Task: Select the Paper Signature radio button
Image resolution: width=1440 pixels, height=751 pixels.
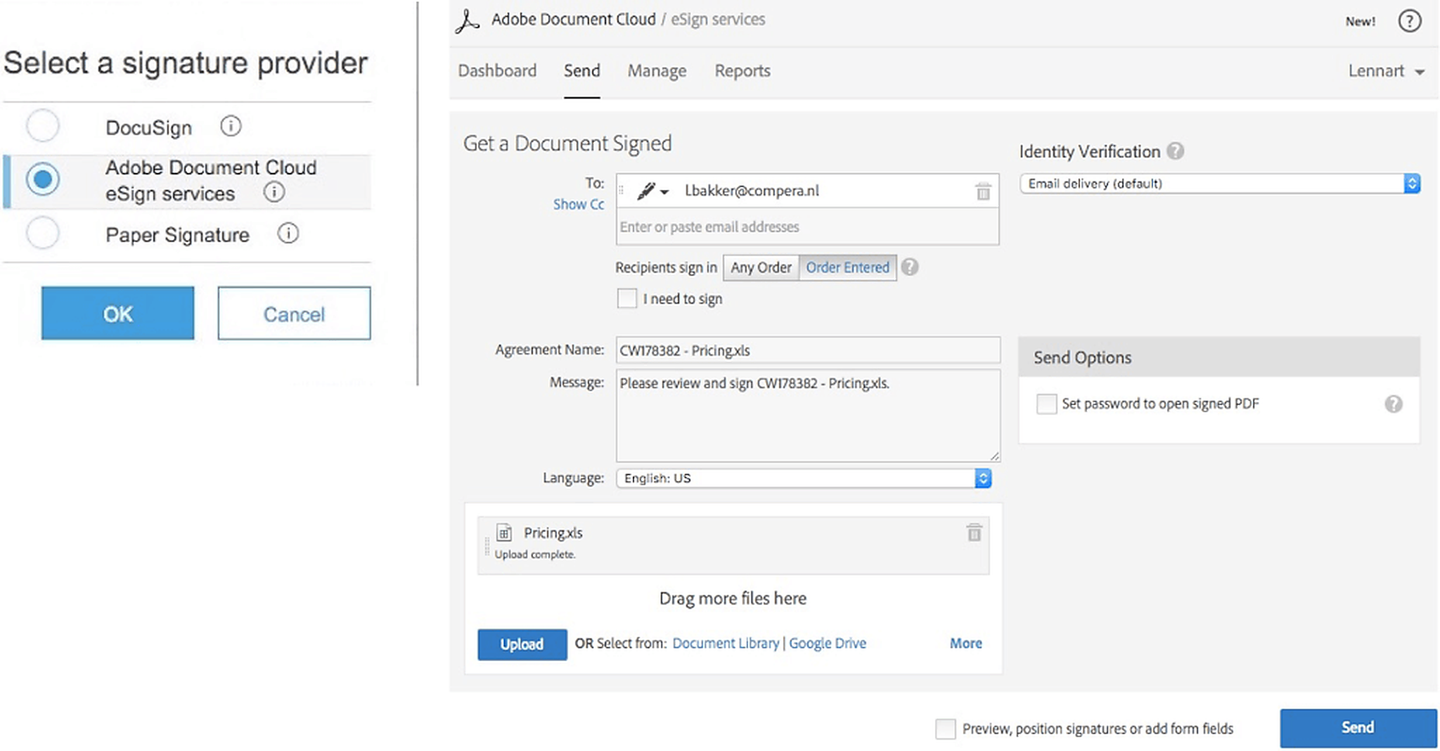Action: [x=42, y=234]
